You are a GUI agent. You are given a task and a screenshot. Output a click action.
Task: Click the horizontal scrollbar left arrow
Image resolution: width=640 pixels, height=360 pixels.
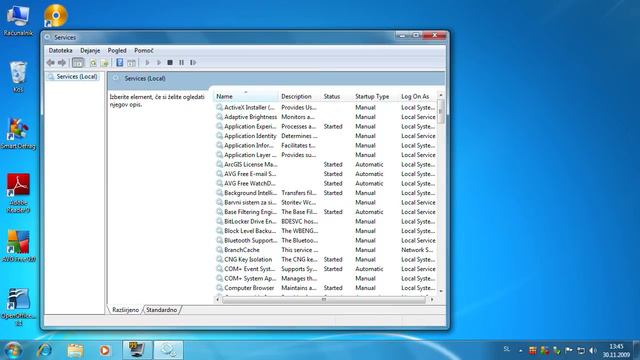218,300
